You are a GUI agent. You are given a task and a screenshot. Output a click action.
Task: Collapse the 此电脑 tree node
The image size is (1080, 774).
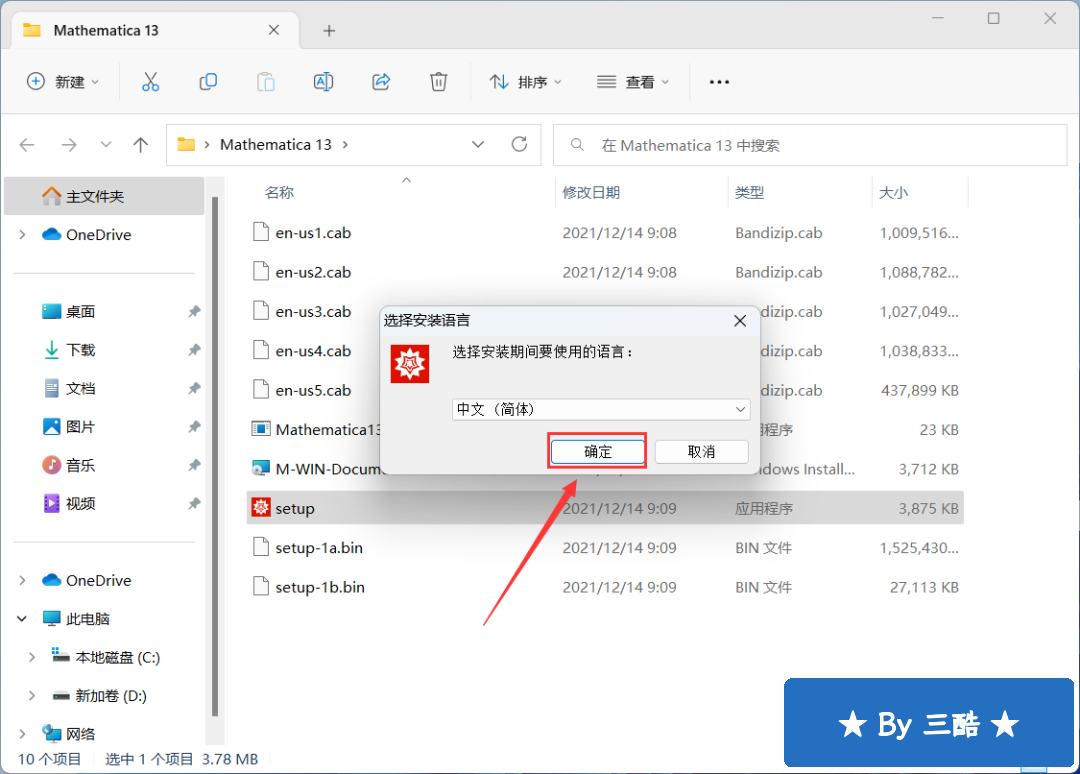(22, 618)
